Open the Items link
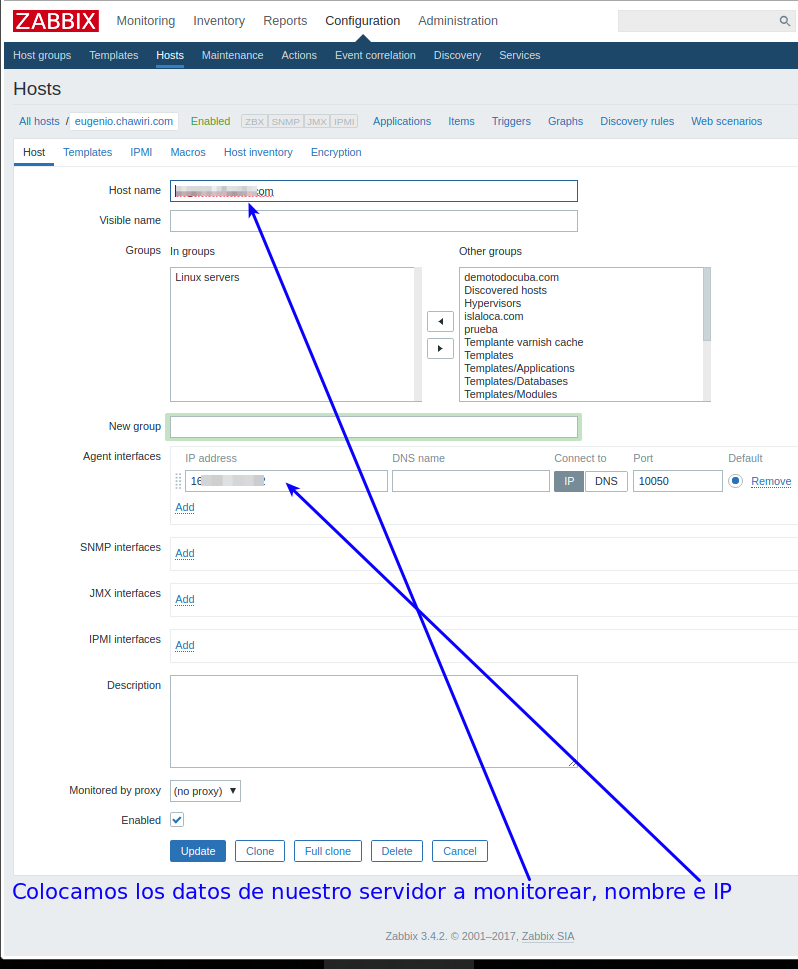 coord(461,121)
